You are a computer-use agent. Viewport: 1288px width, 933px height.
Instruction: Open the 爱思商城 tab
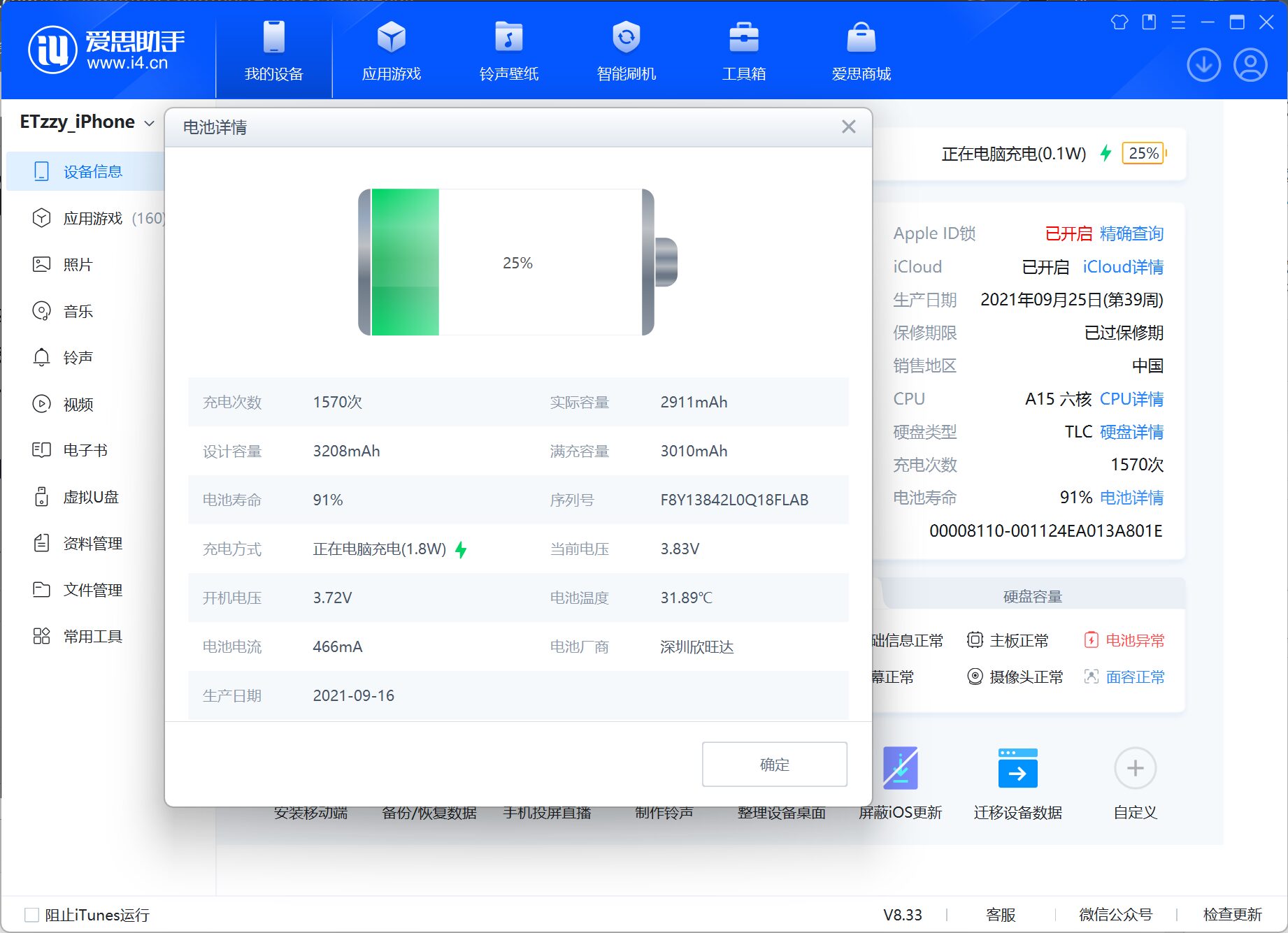[x=861, y=52]
